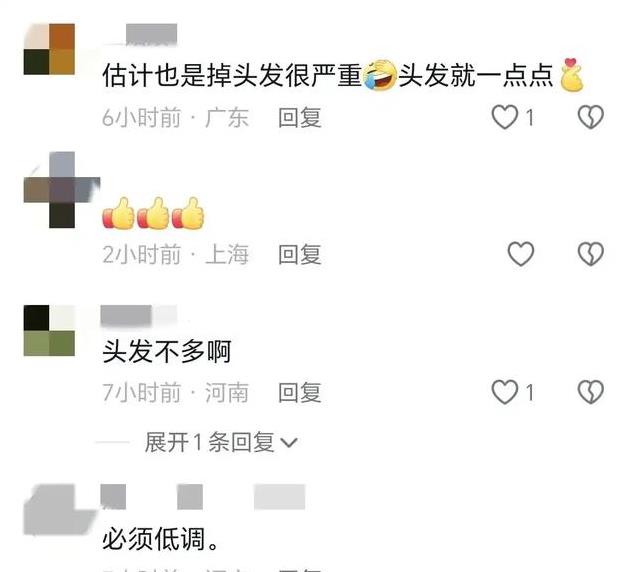Viewport: 636px width, 572px height.
Task: Like the Guangdong comment with the heart icon
Action: [x=505, y=117]
